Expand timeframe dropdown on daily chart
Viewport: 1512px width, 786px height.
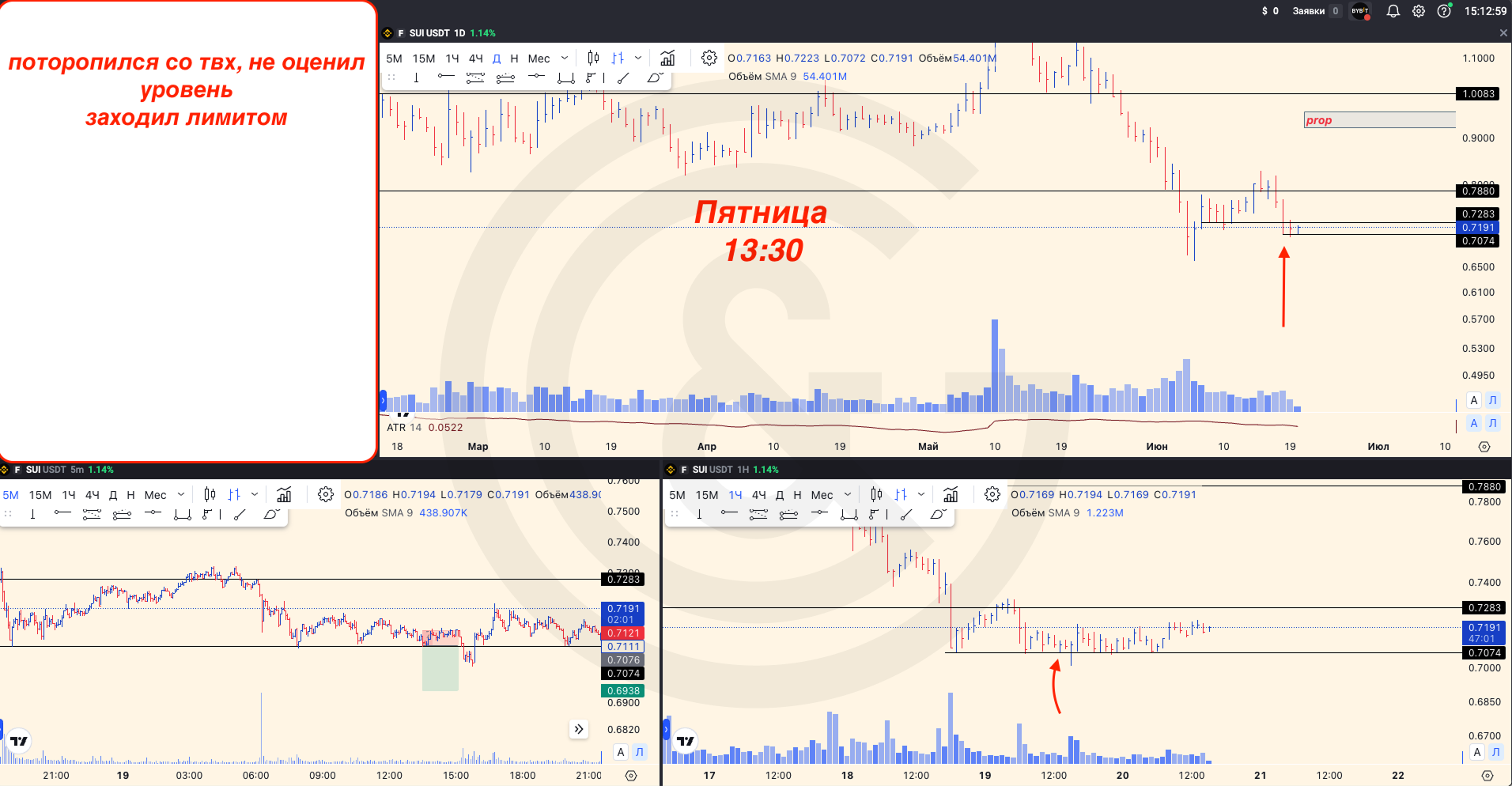[565, 58]
